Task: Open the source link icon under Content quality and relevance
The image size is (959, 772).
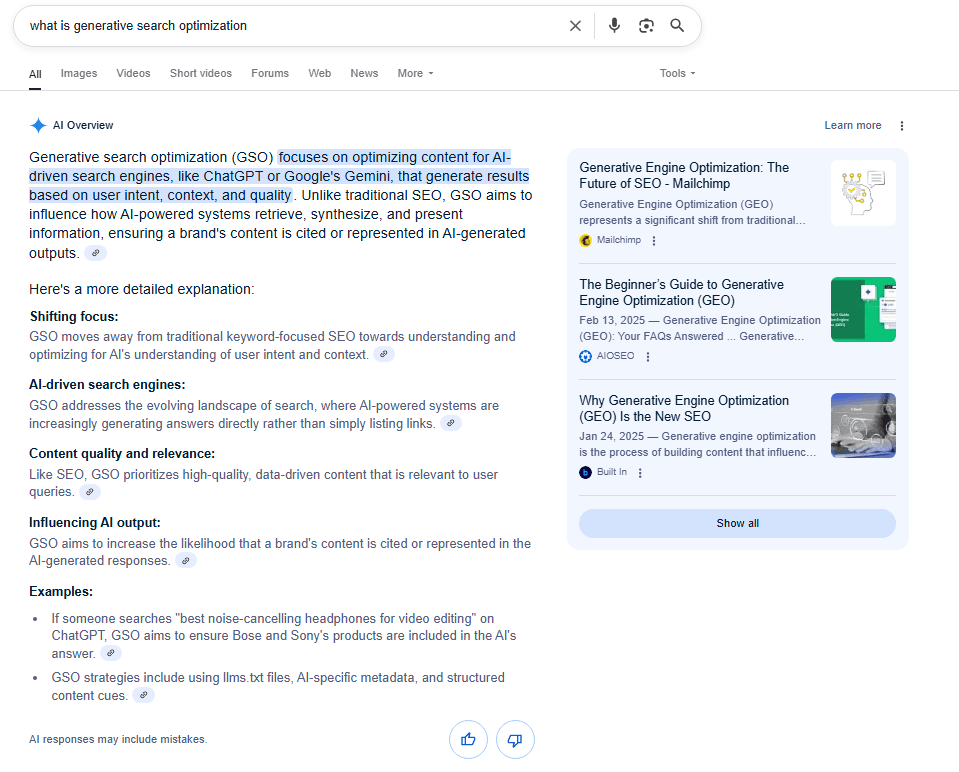Action: coord(90,491)
